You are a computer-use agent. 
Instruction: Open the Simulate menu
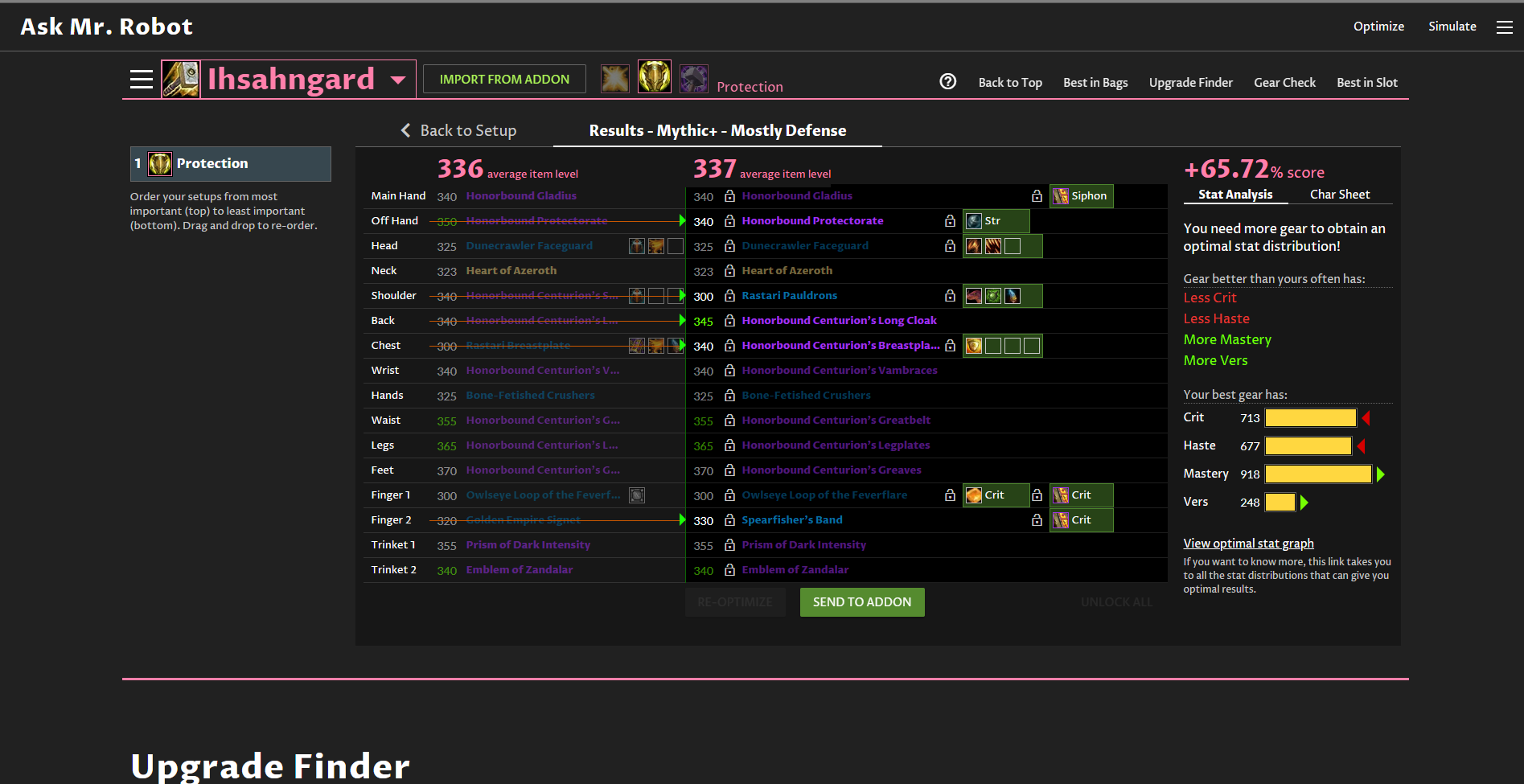click(x=1452, y=27)
